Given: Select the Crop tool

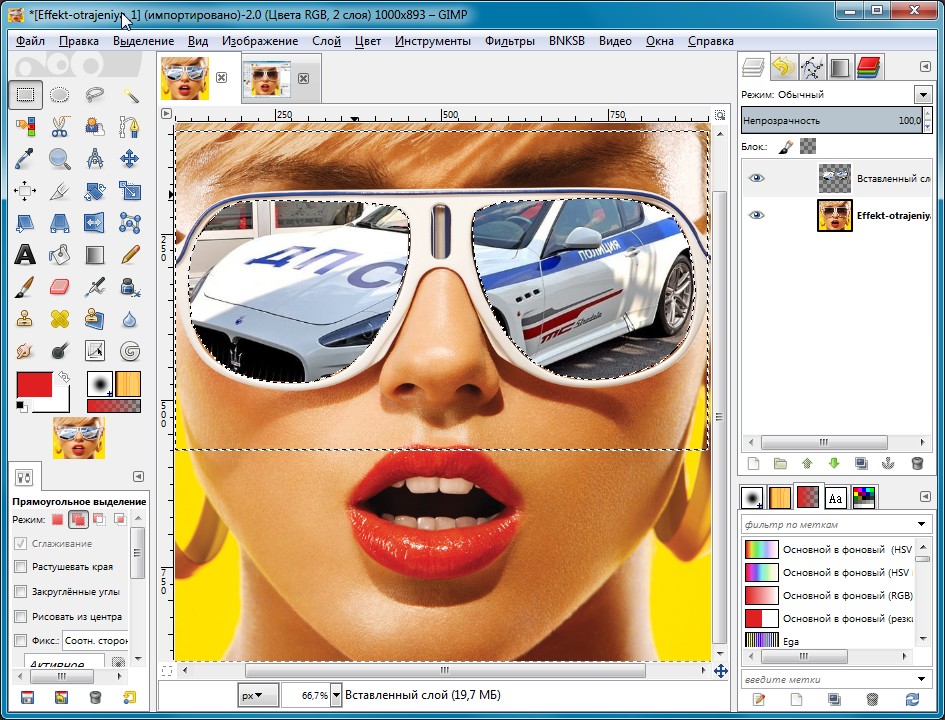Looking at the screenshot, I should (x=60, y=191).
